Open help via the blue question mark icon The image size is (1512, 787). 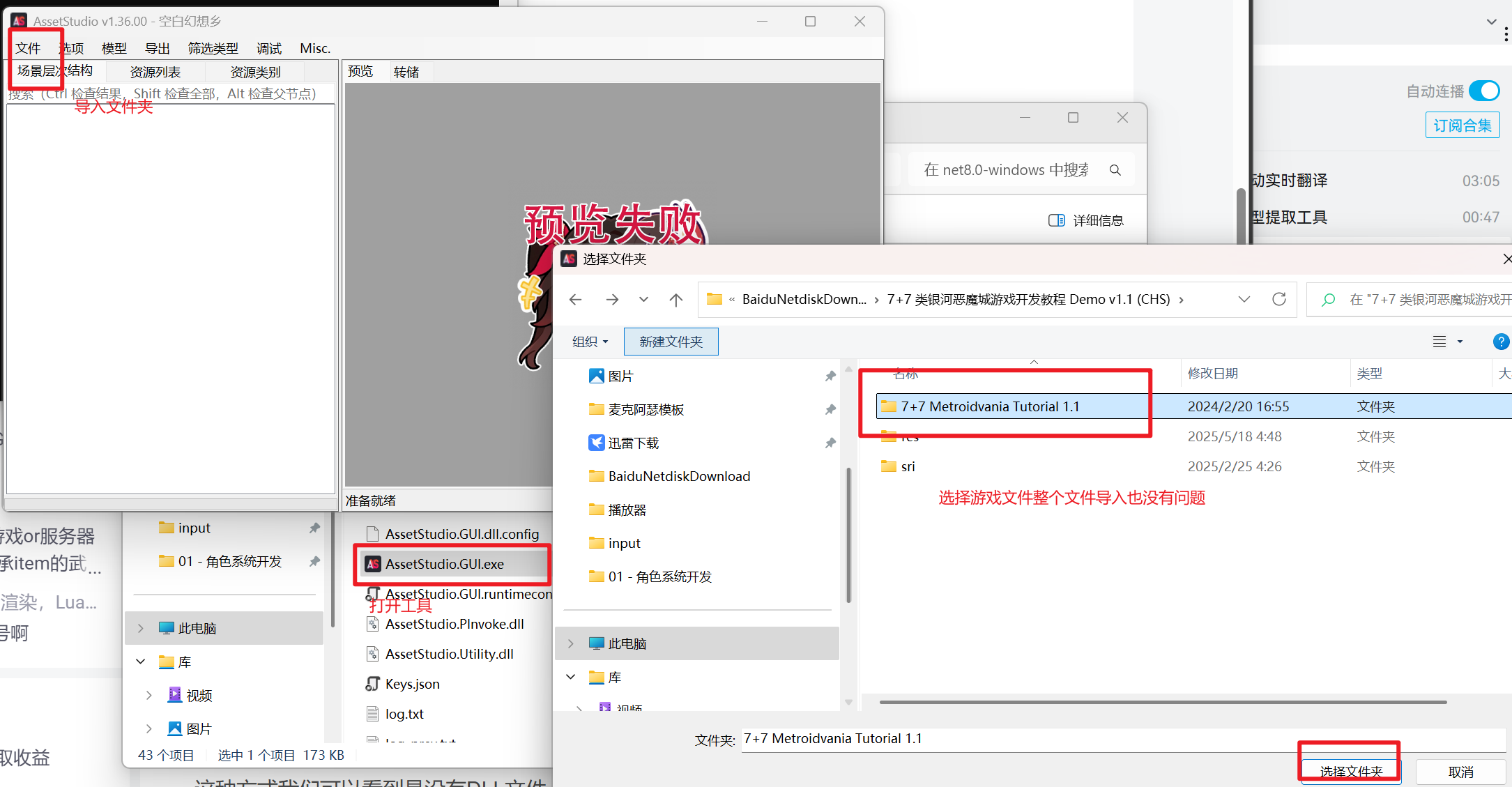coord(1500,342)
